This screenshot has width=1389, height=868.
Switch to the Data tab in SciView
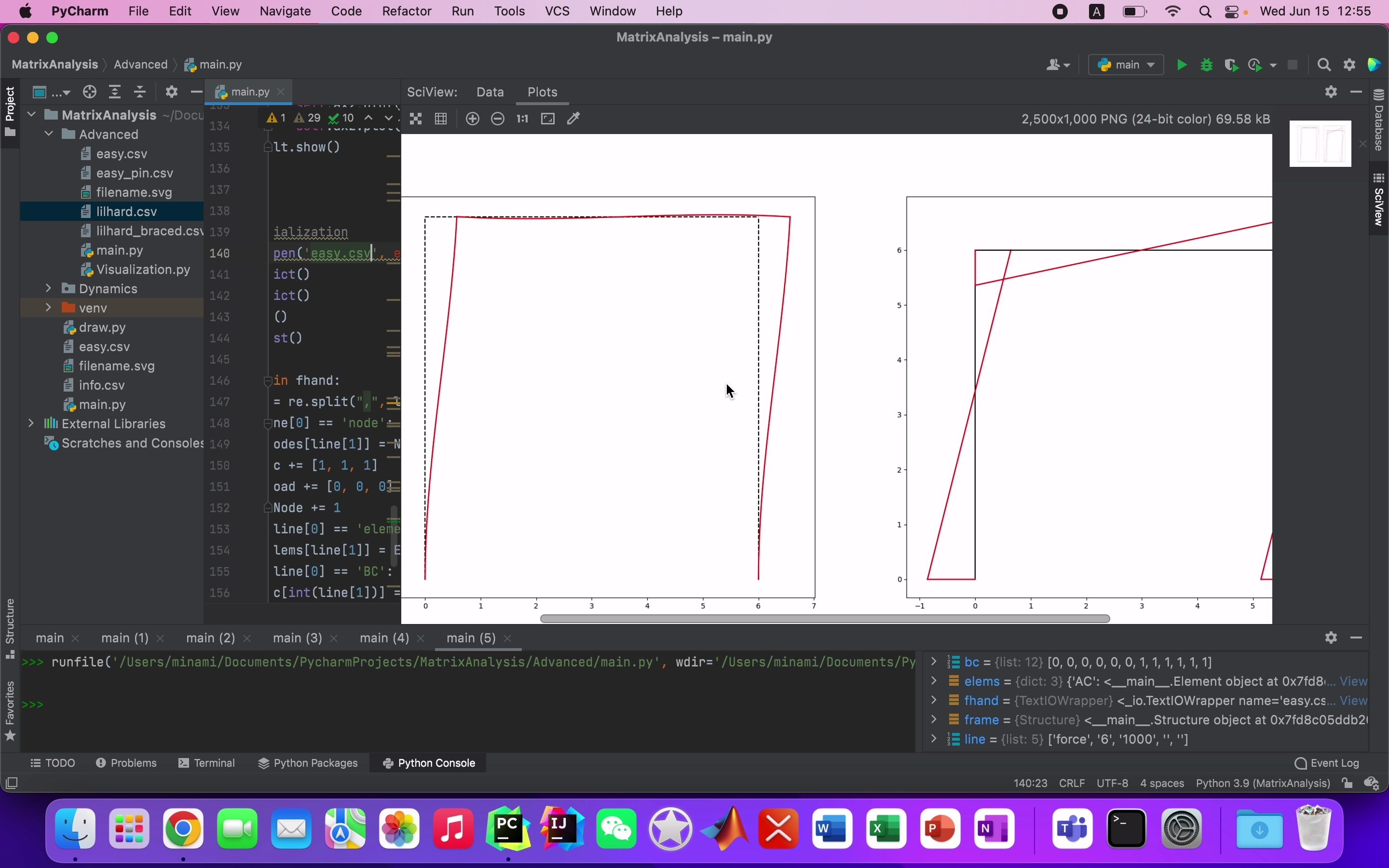click(x=490, y=92)
